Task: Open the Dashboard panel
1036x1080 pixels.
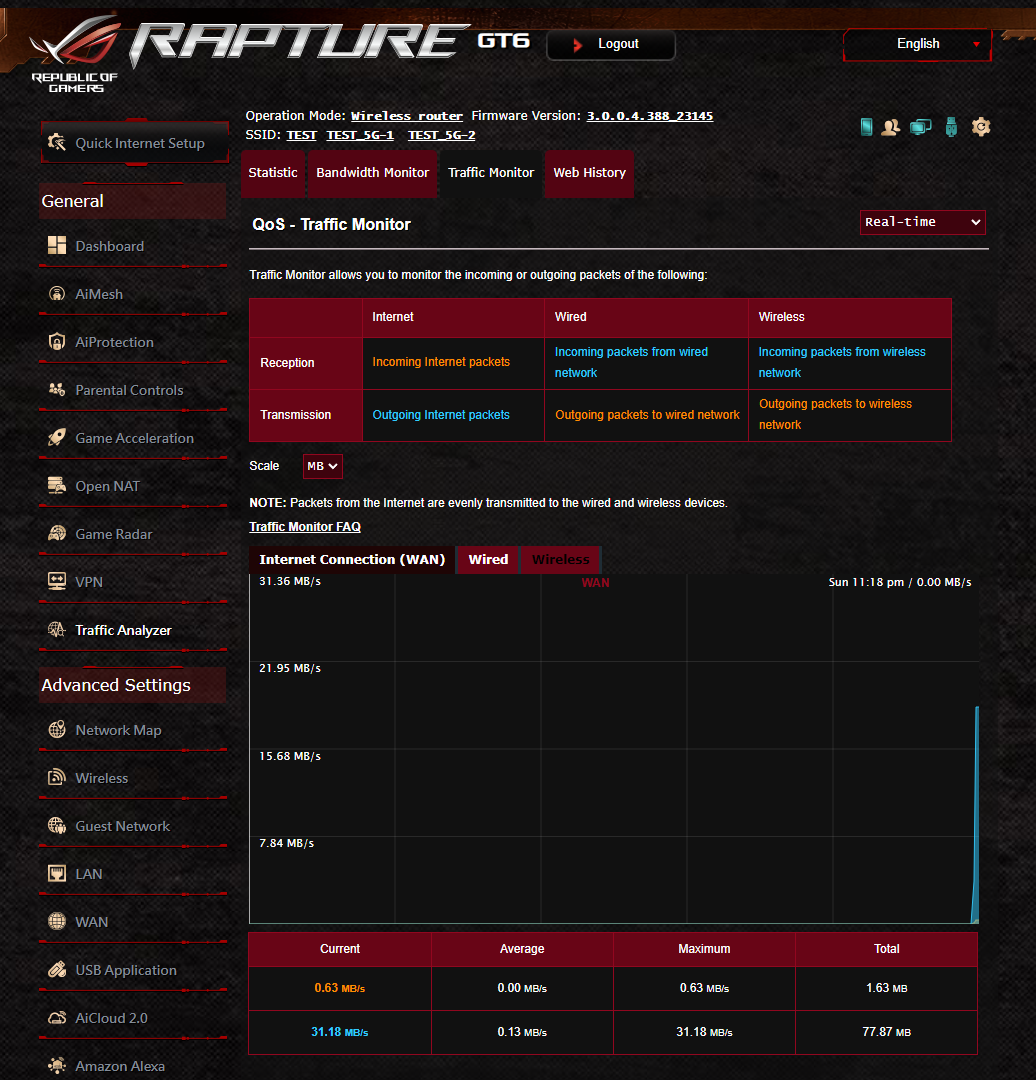Action: (x=109, y=245)
